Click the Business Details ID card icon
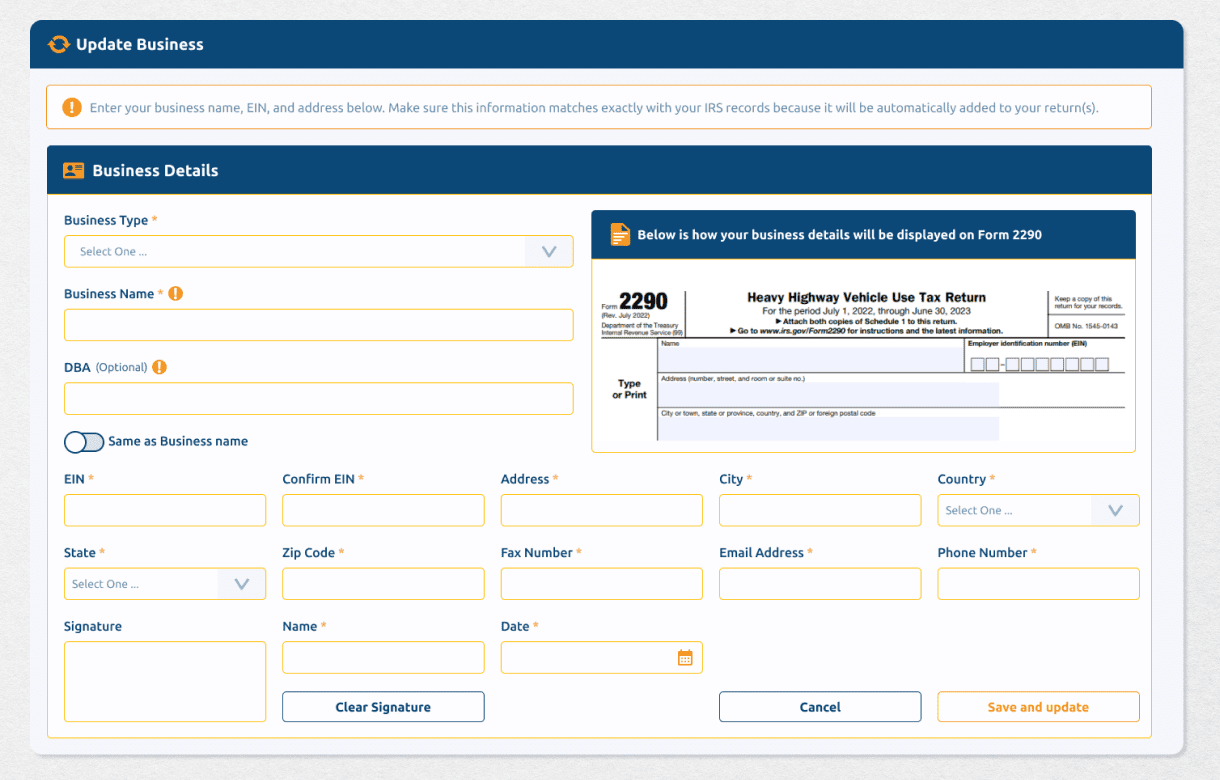 pyautogui.click(x=73, y=170)
